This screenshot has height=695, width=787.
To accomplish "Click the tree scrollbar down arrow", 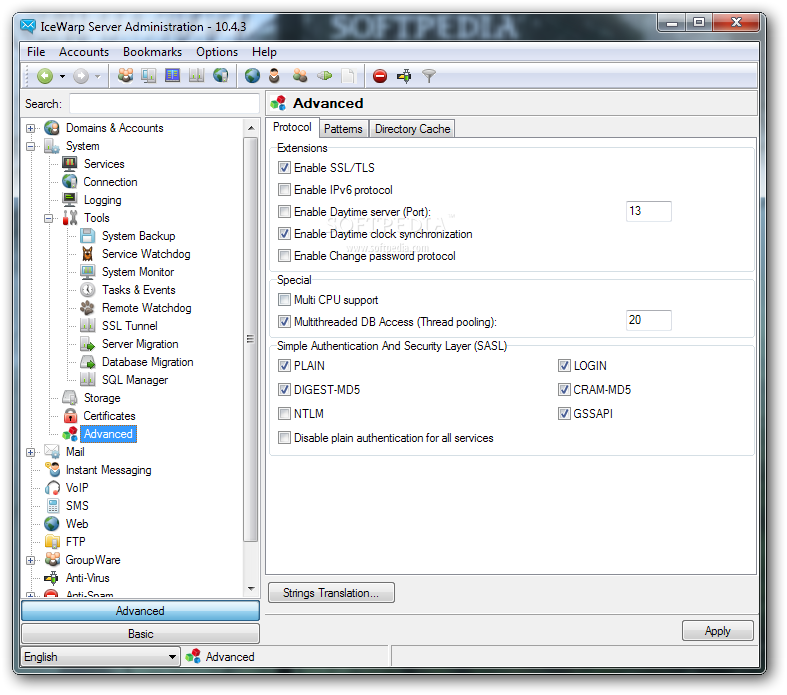I will pyautogui.click(x=251, y=589).
